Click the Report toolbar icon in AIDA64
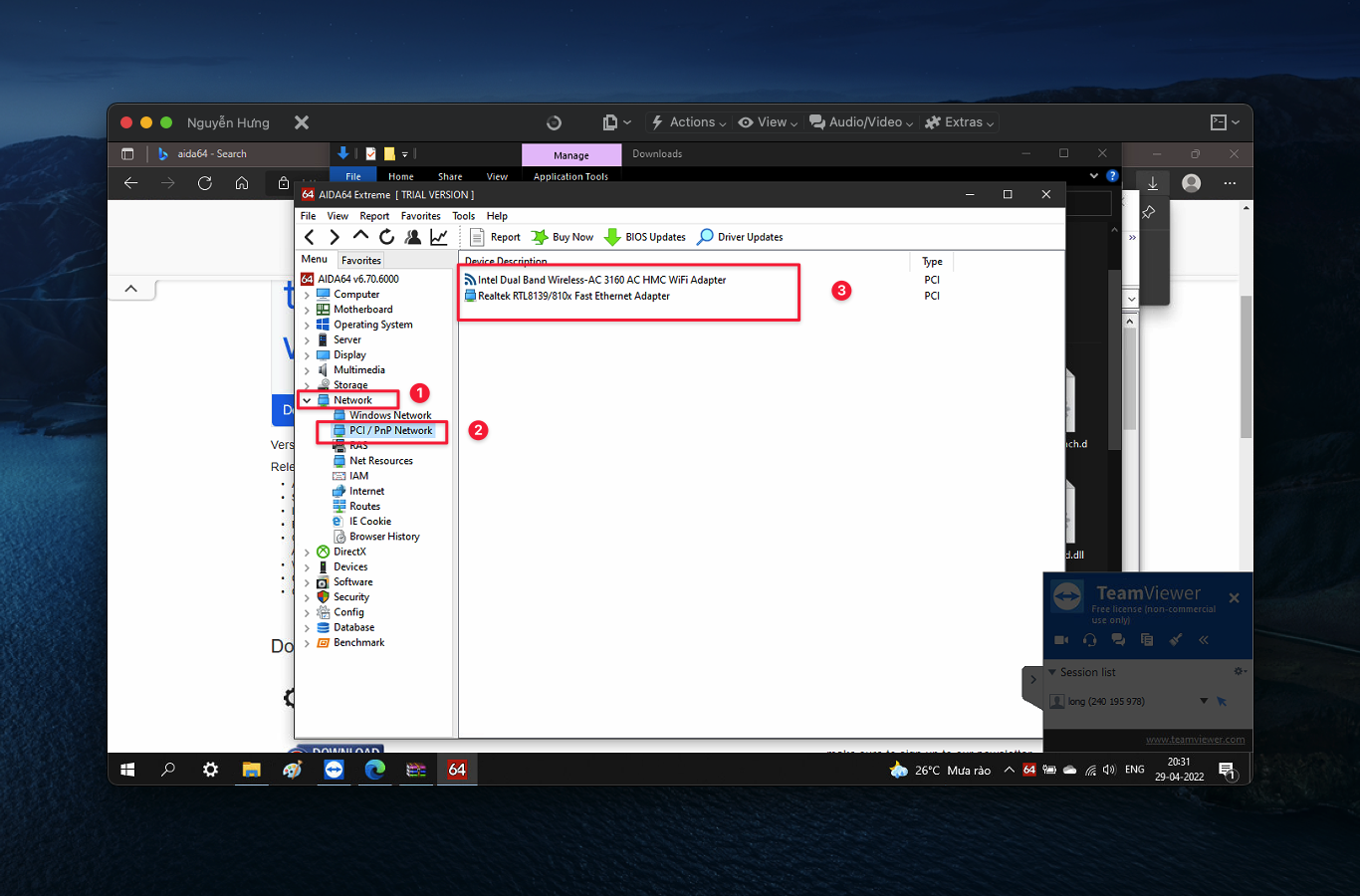Viewport: 1360px width, 896px height. click(x=477, y=237)
